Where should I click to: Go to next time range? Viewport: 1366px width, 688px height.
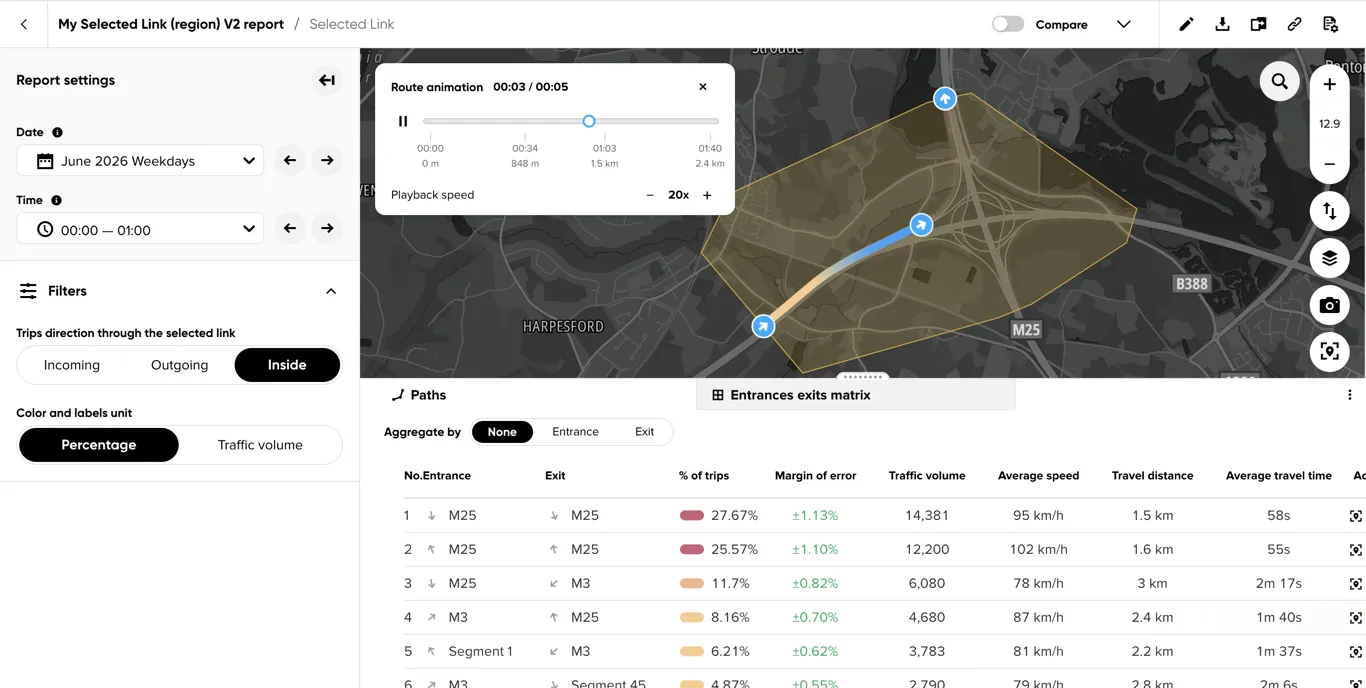point(327,228)
